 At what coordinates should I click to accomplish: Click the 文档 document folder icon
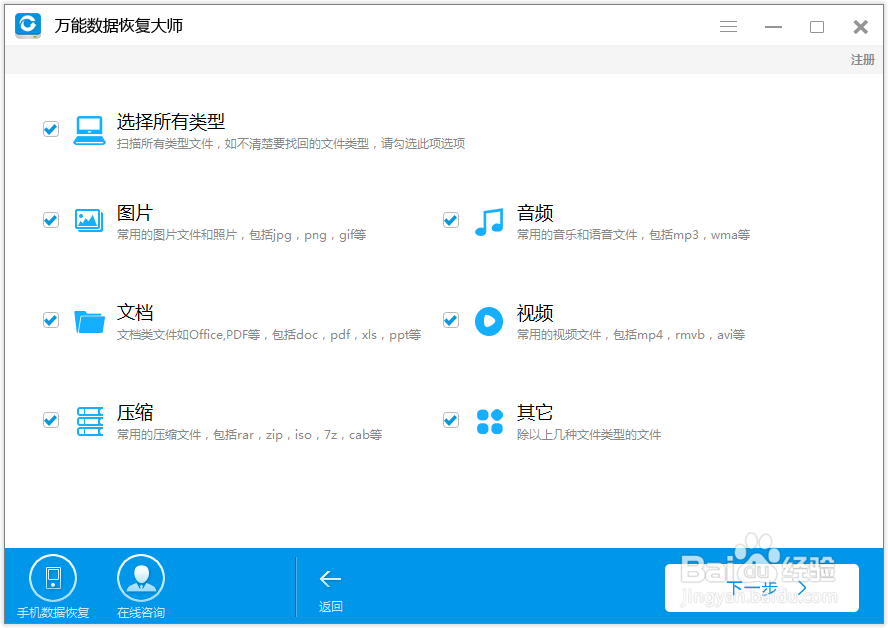[89, 320]
